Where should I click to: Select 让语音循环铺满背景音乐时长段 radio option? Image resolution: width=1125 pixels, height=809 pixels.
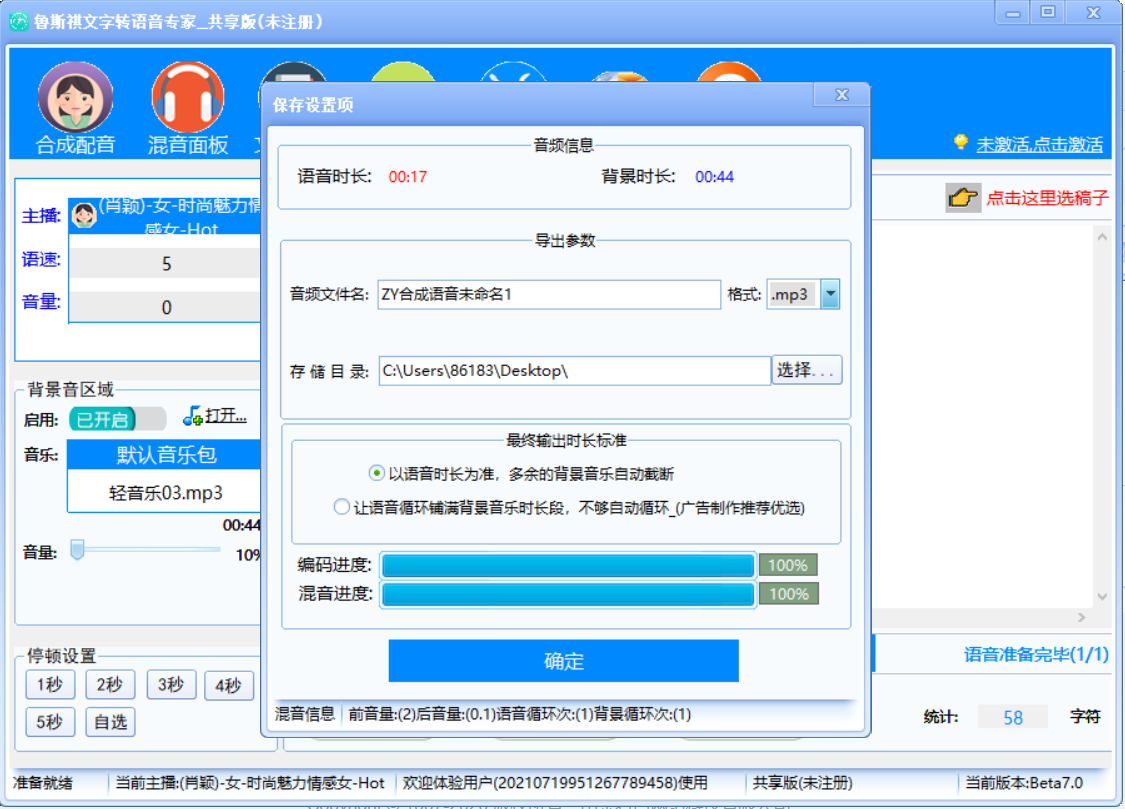click(x=342, y=507)
